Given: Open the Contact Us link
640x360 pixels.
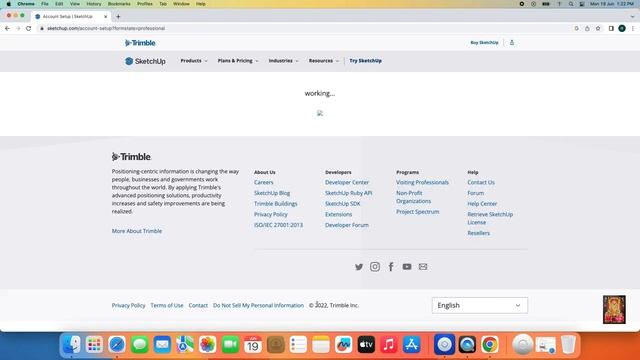Looking at the screenshot, I should [x=481, y=182].
